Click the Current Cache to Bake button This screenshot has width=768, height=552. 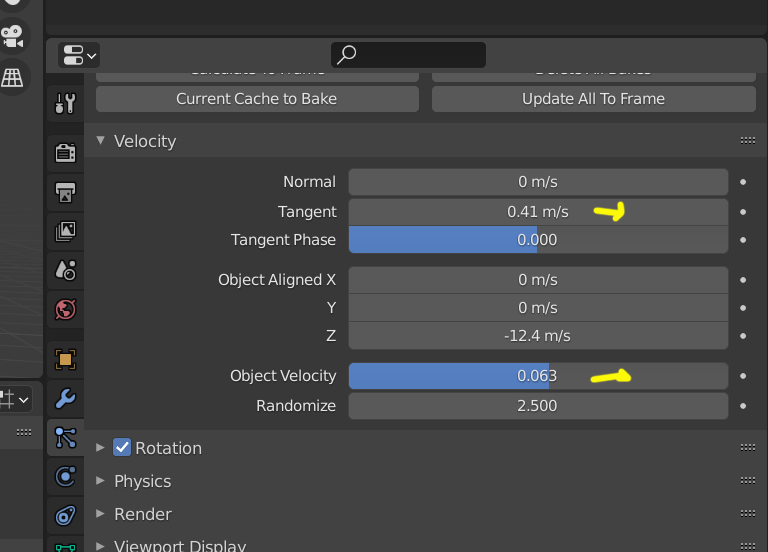coord(257,99)
